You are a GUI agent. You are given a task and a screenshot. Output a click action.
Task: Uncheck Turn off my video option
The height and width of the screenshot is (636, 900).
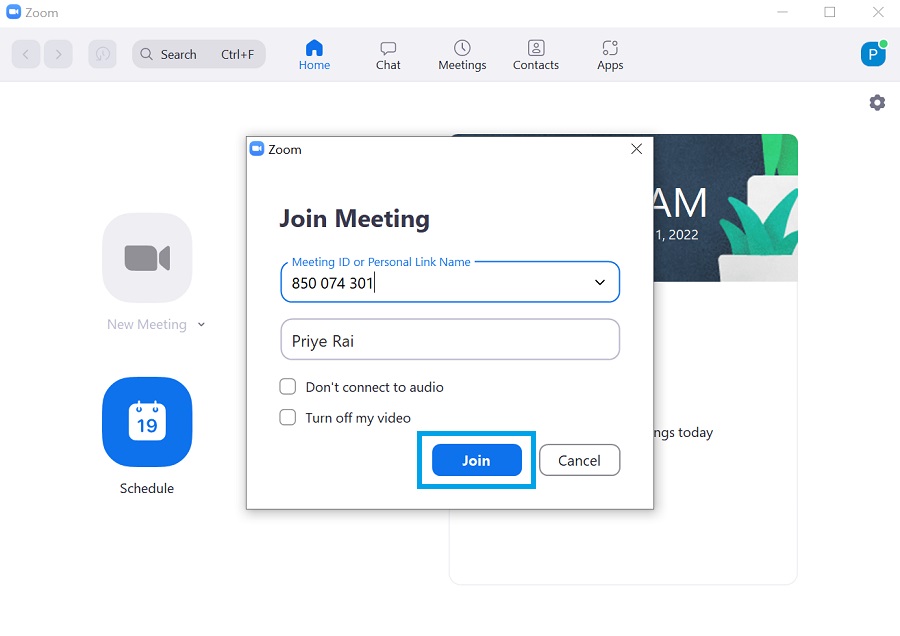[x=288, y=418]
